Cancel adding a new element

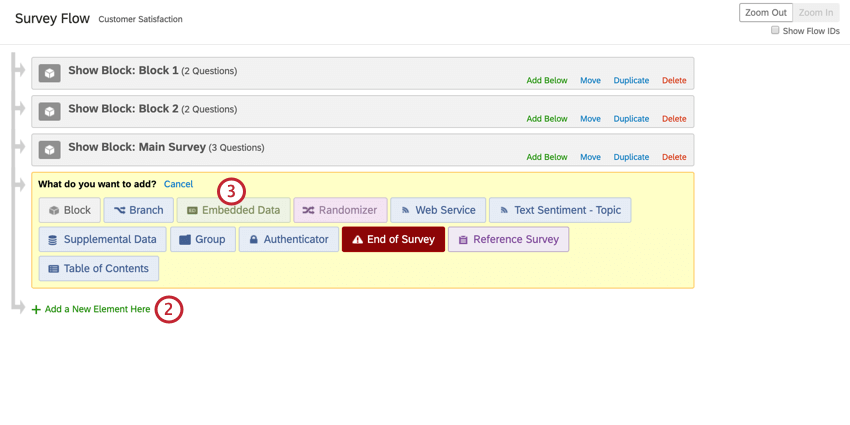[178, 184]
